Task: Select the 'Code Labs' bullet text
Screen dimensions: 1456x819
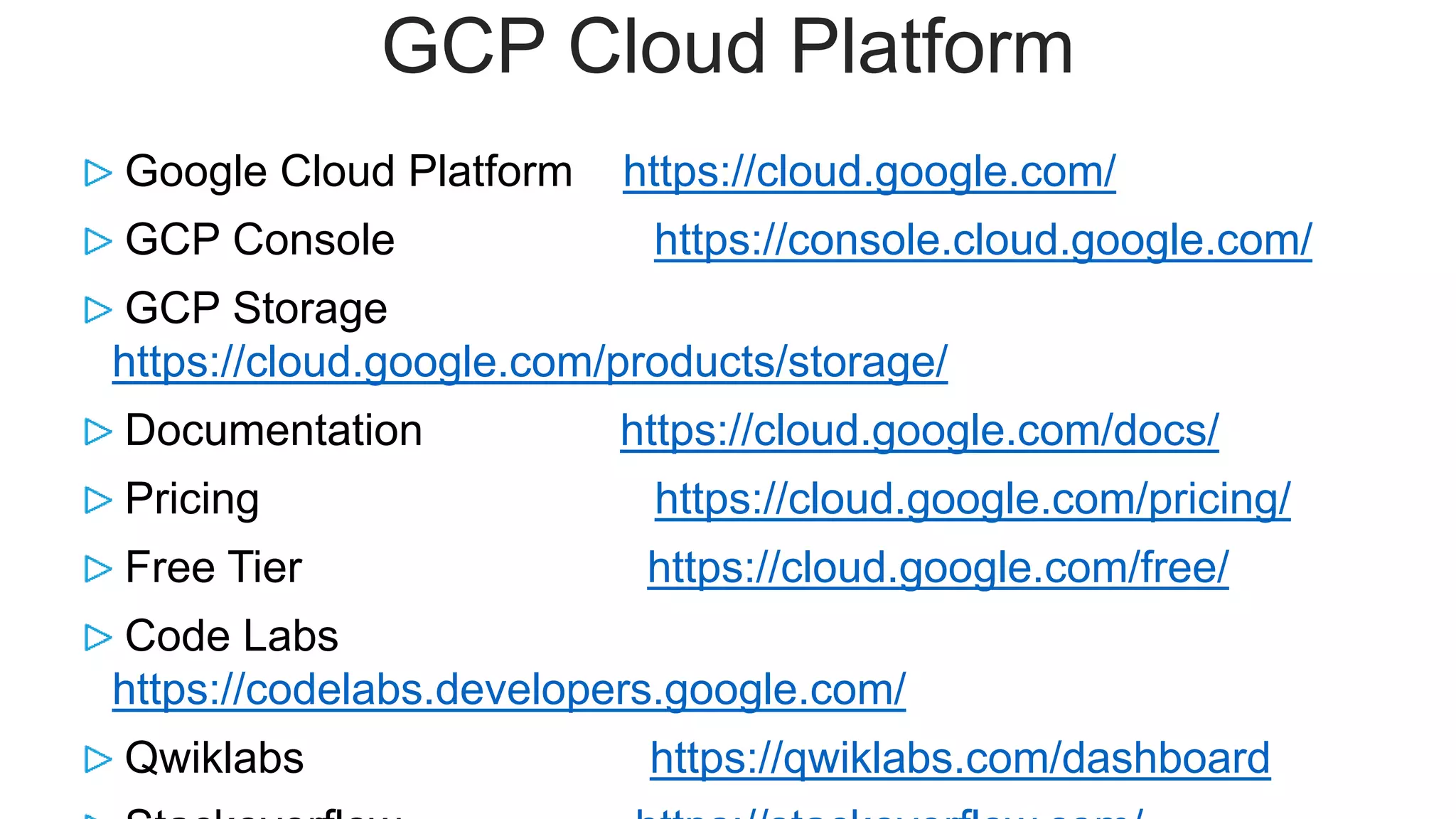Action: 232,636
